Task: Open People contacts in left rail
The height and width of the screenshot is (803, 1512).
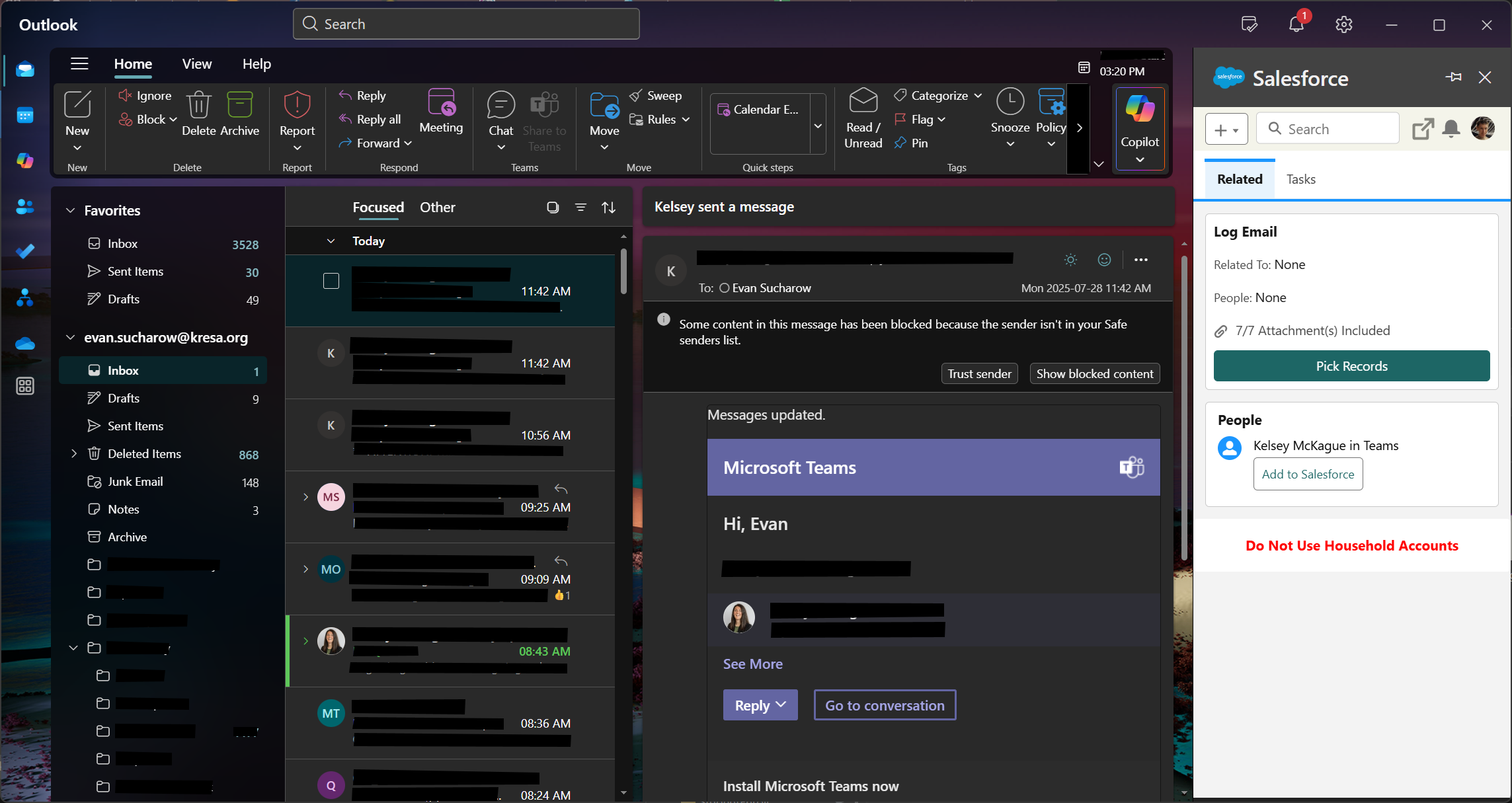Action: (25, 207)
